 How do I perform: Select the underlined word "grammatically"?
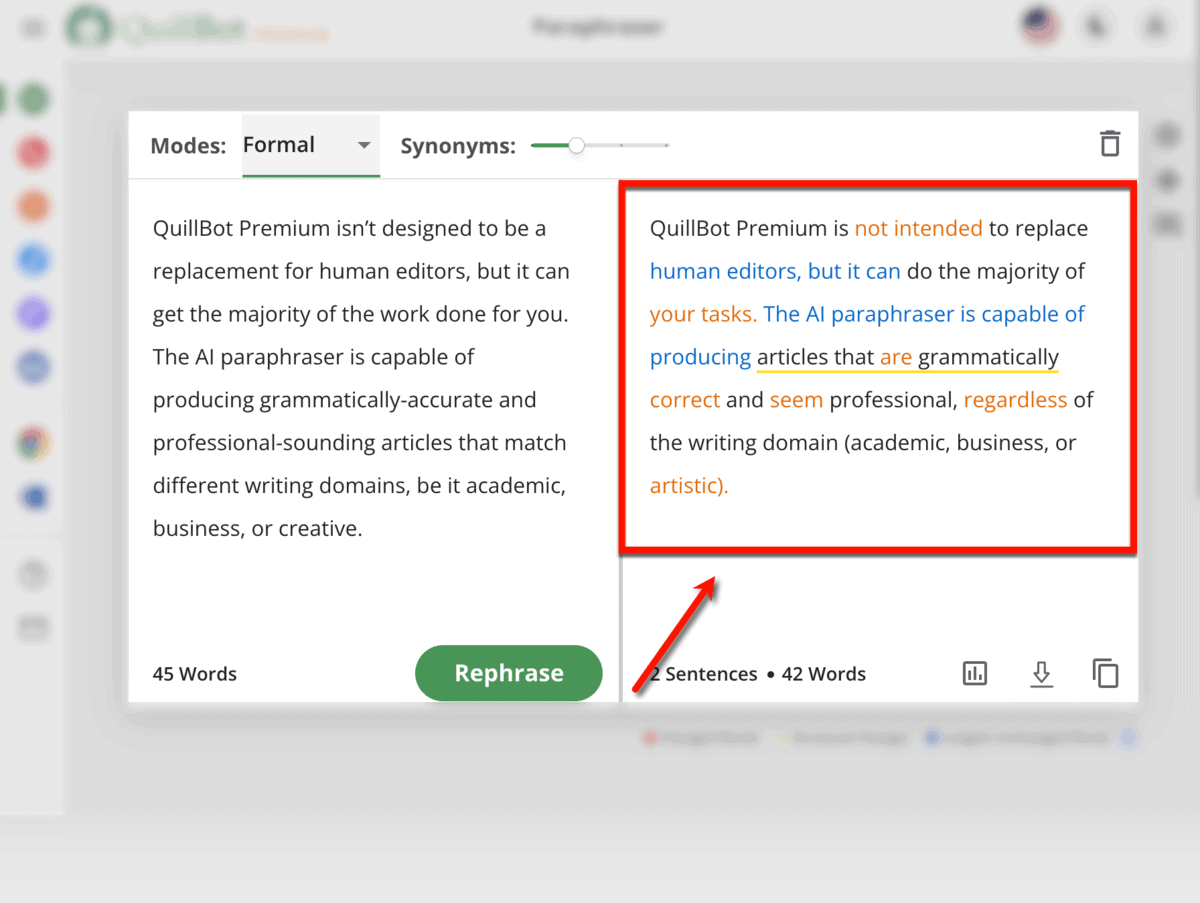988,358
